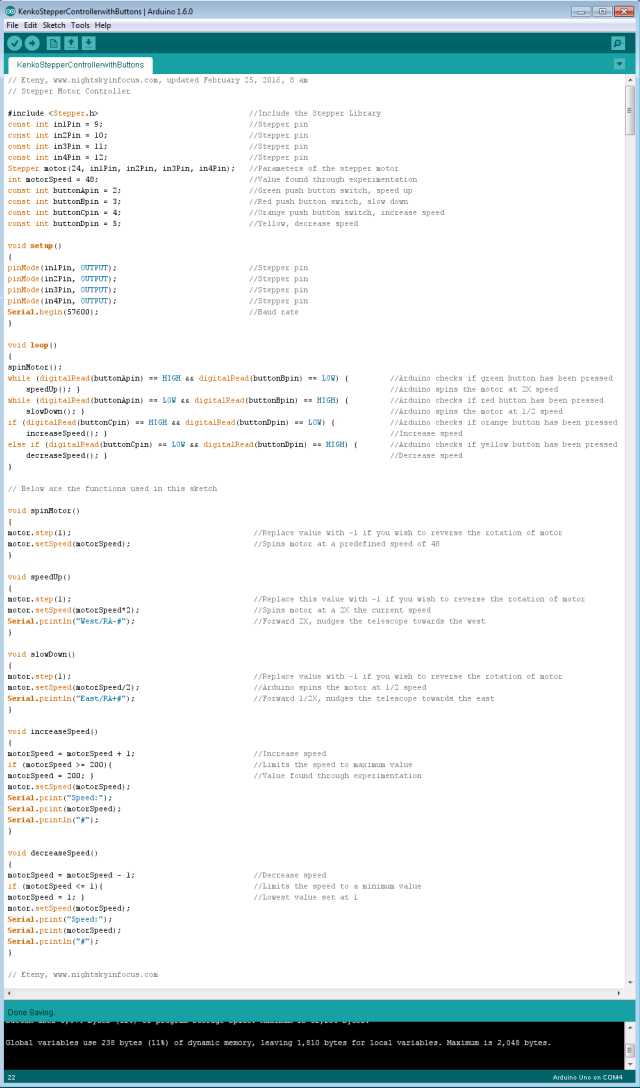640x1088 pixels.
Task: Click 'Serial.println("East/RA+#");' line
Action: click(x=71, y=699)
